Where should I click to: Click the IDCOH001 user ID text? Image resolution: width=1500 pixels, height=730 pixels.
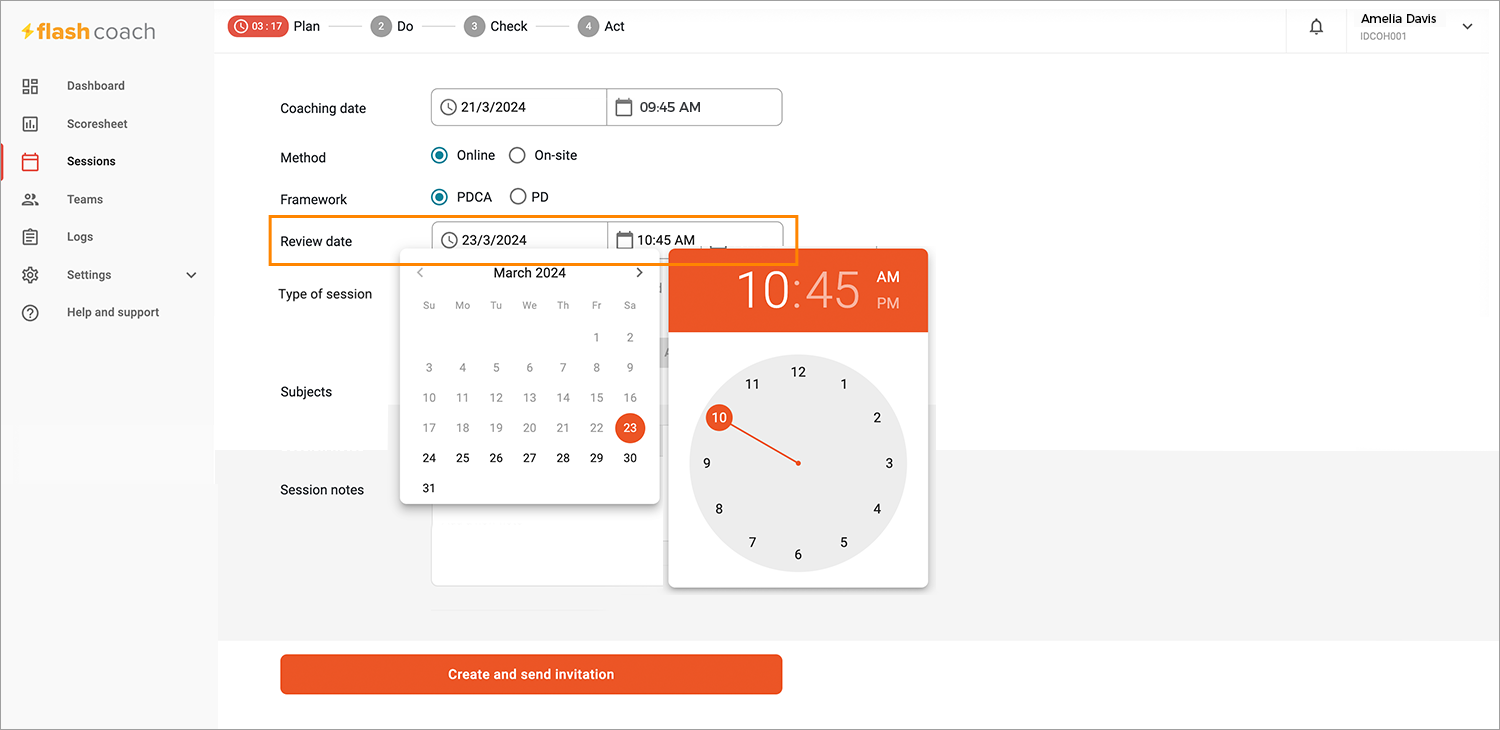(x=1384, y=36)
